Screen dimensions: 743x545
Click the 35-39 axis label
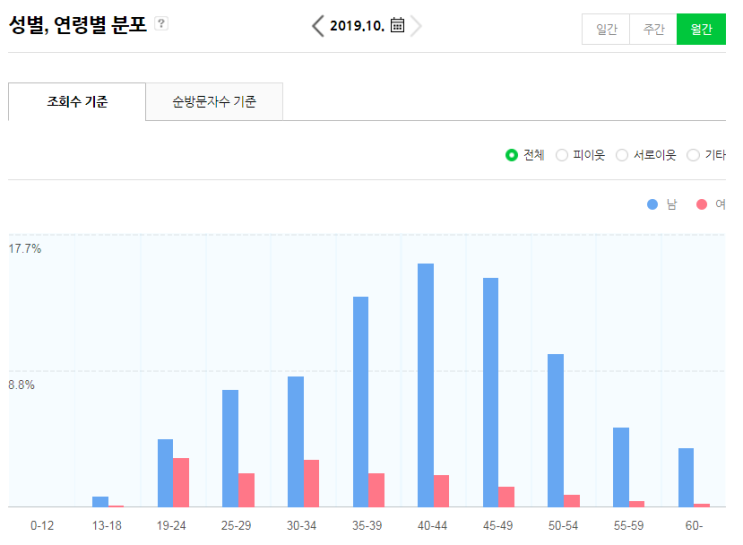click(367, 526)
